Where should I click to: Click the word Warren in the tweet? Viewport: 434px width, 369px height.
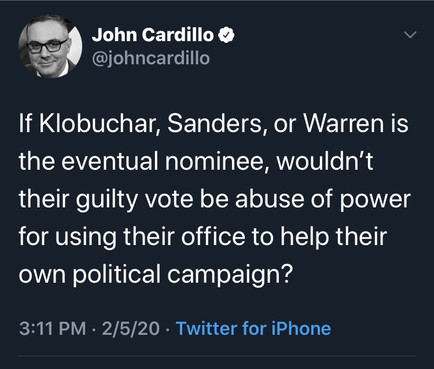[x=344, y=123]
